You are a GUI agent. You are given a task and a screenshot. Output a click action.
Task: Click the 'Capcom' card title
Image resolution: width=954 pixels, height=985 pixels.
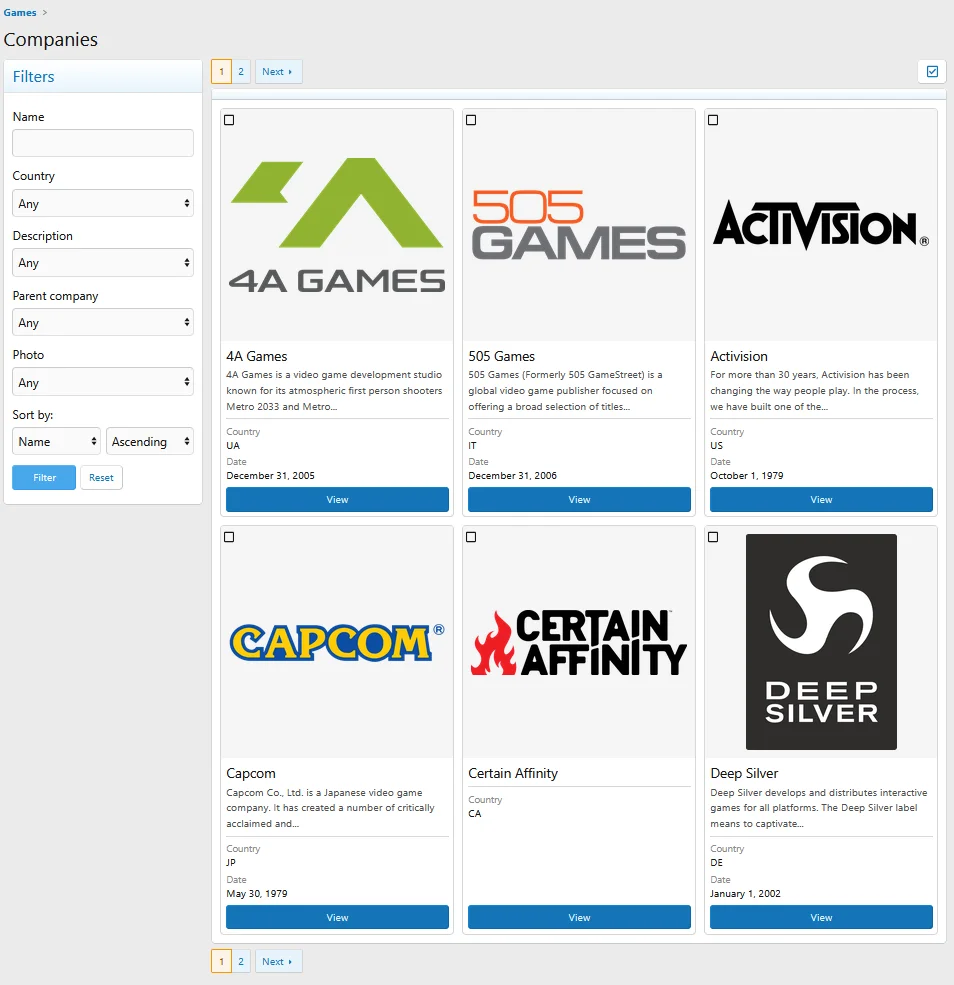(x=251, y=773)
